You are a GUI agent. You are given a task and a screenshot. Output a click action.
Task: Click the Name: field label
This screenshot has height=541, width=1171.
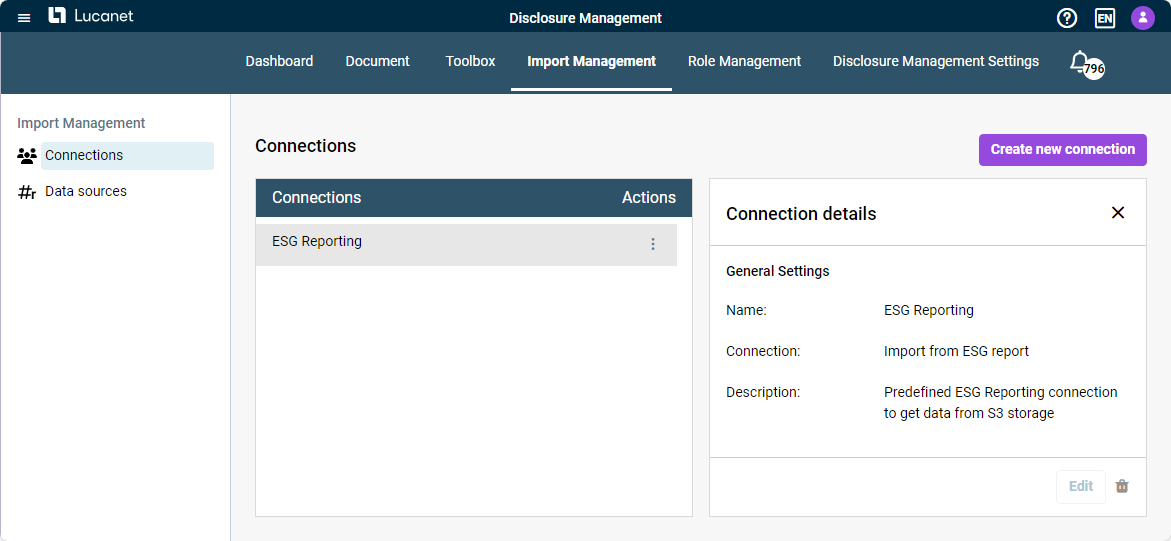pos(746,310)
